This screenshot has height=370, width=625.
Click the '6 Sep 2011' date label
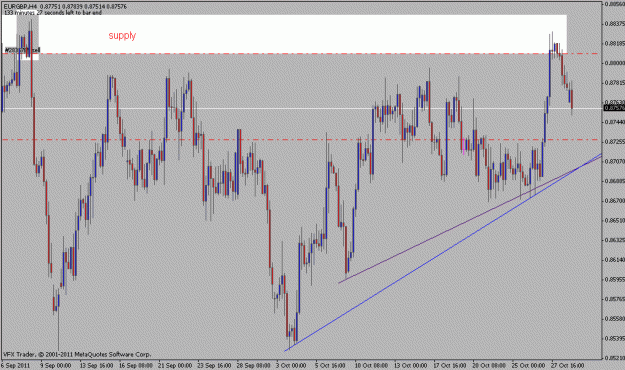pos(16,365)
